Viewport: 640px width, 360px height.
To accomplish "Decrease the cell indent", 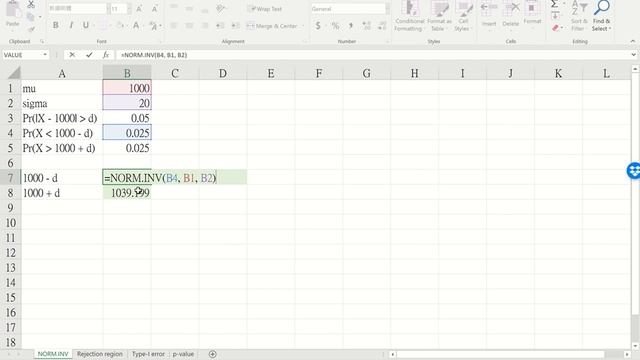I will 220,26.
